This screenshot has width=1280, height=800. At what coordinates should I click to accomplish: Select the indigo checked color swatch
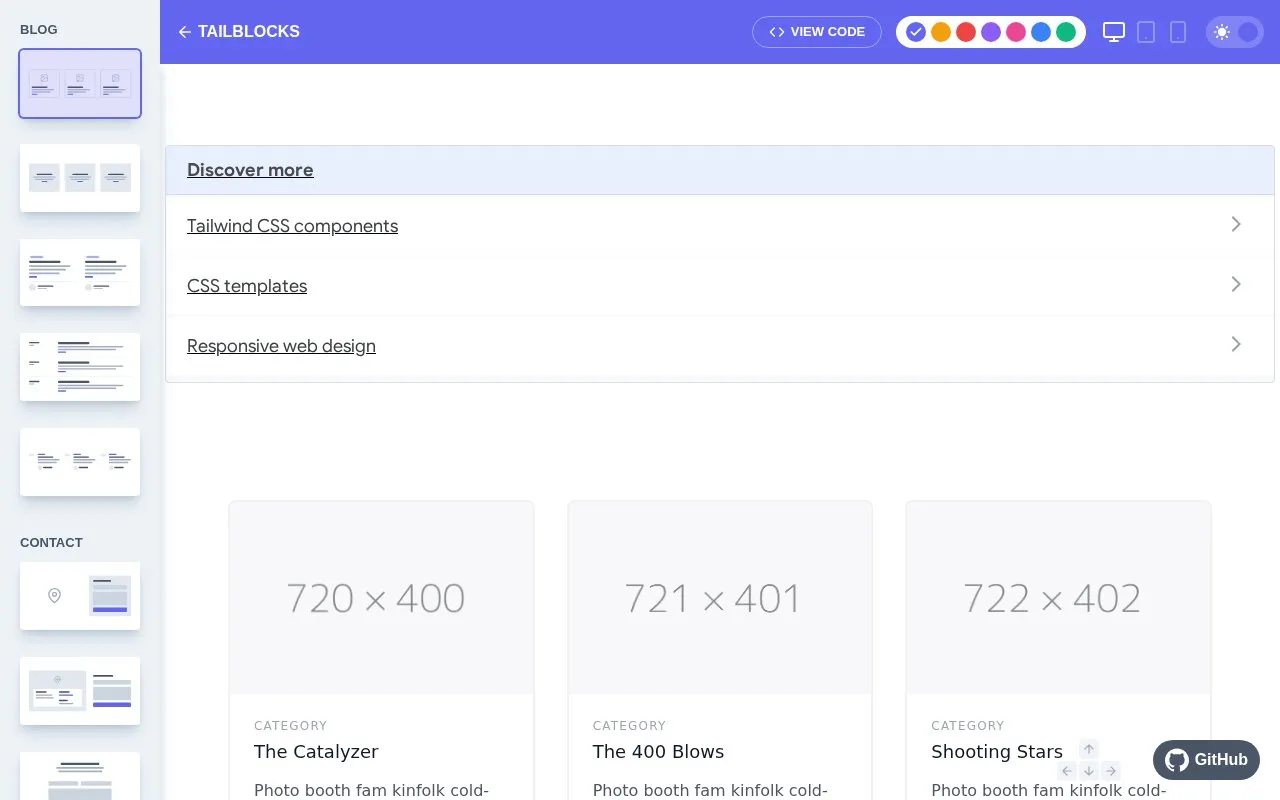tap(916, 32)
